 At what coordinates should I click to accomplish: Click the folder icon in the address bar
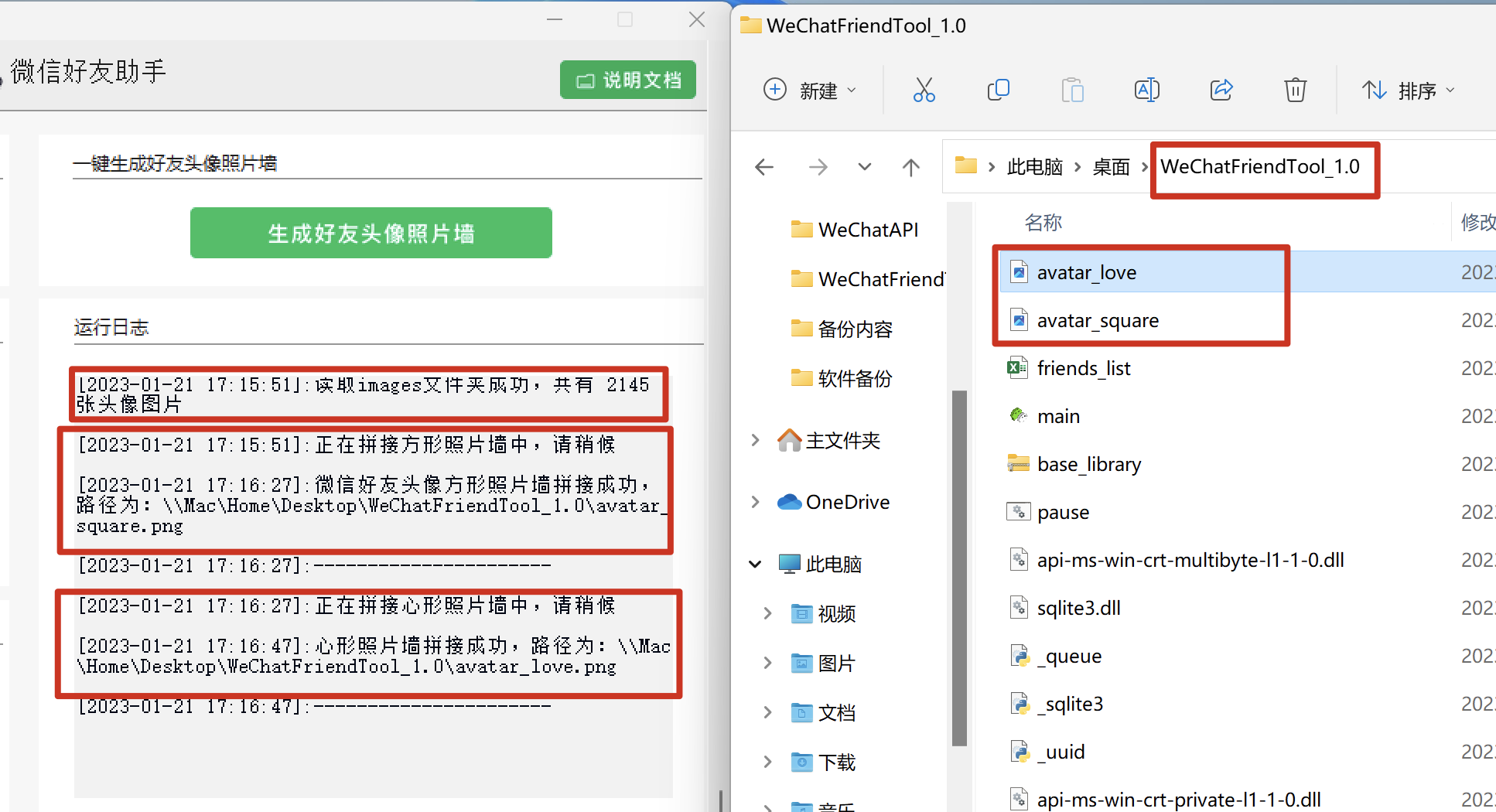click(x=966, y=165)
